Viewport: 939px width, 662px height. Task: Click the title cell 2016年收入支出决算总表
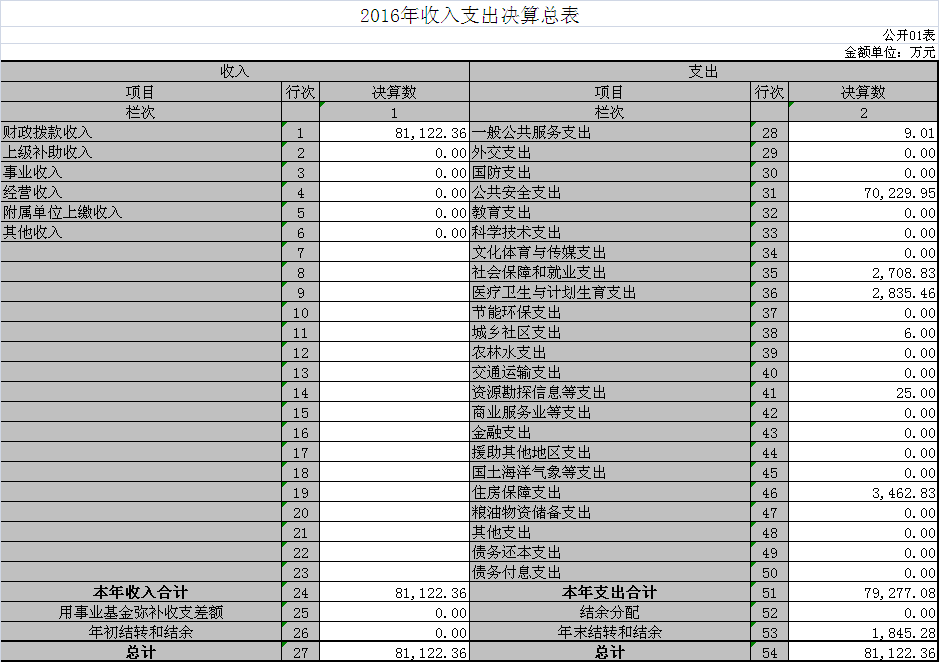point(469,15)
